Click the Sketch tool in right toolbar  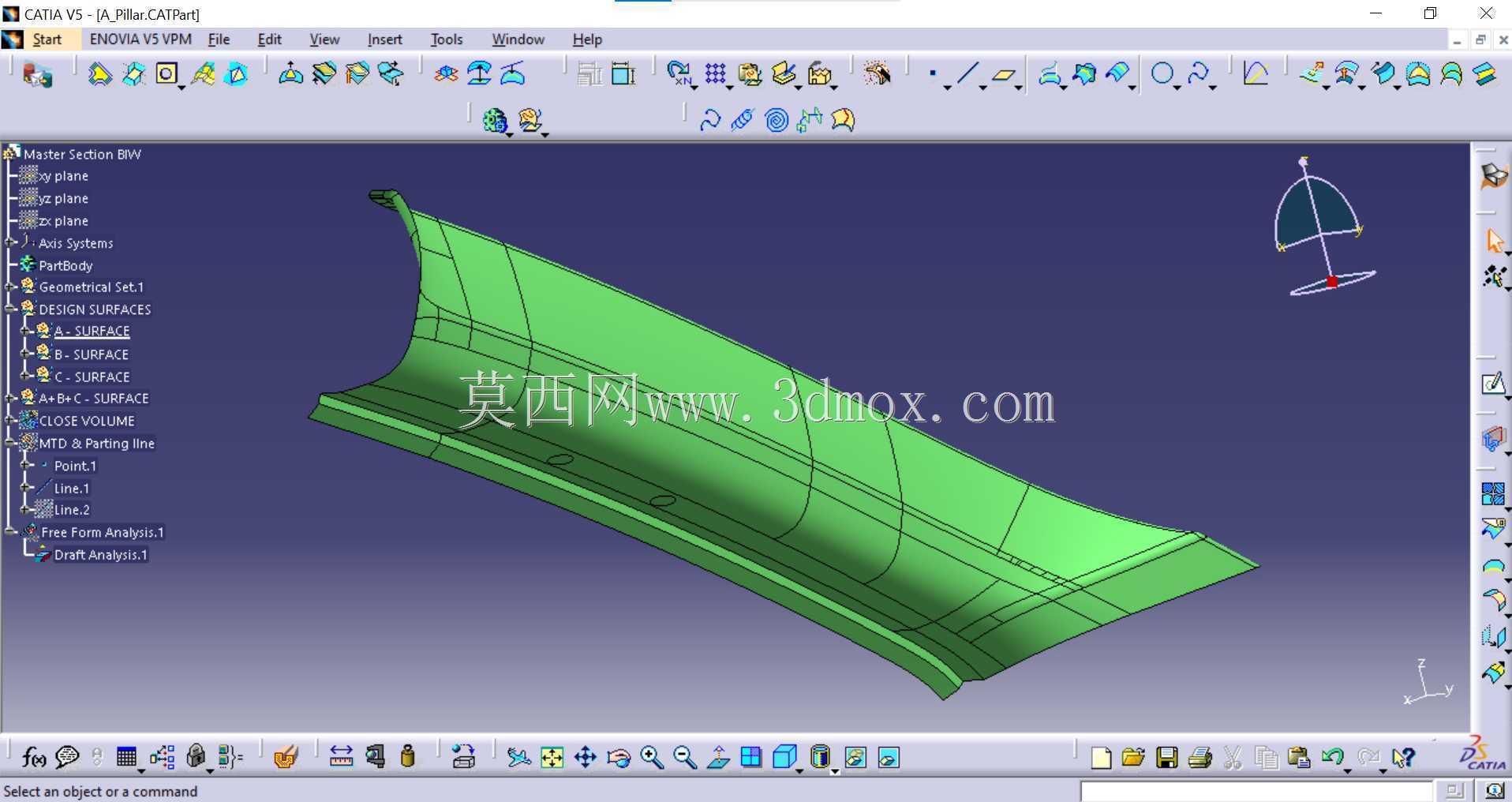click(1492, 384)
